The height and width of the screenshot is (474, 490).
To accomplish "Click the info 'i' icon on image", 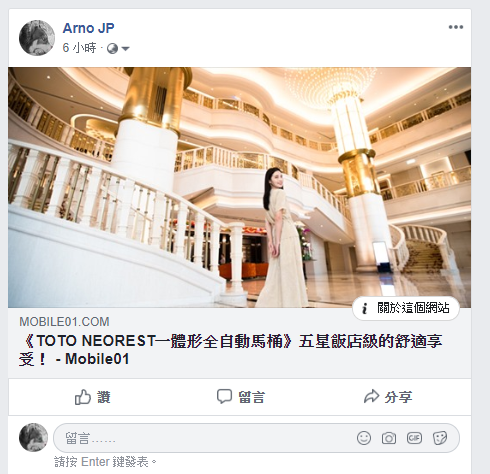I will point(365,308).
